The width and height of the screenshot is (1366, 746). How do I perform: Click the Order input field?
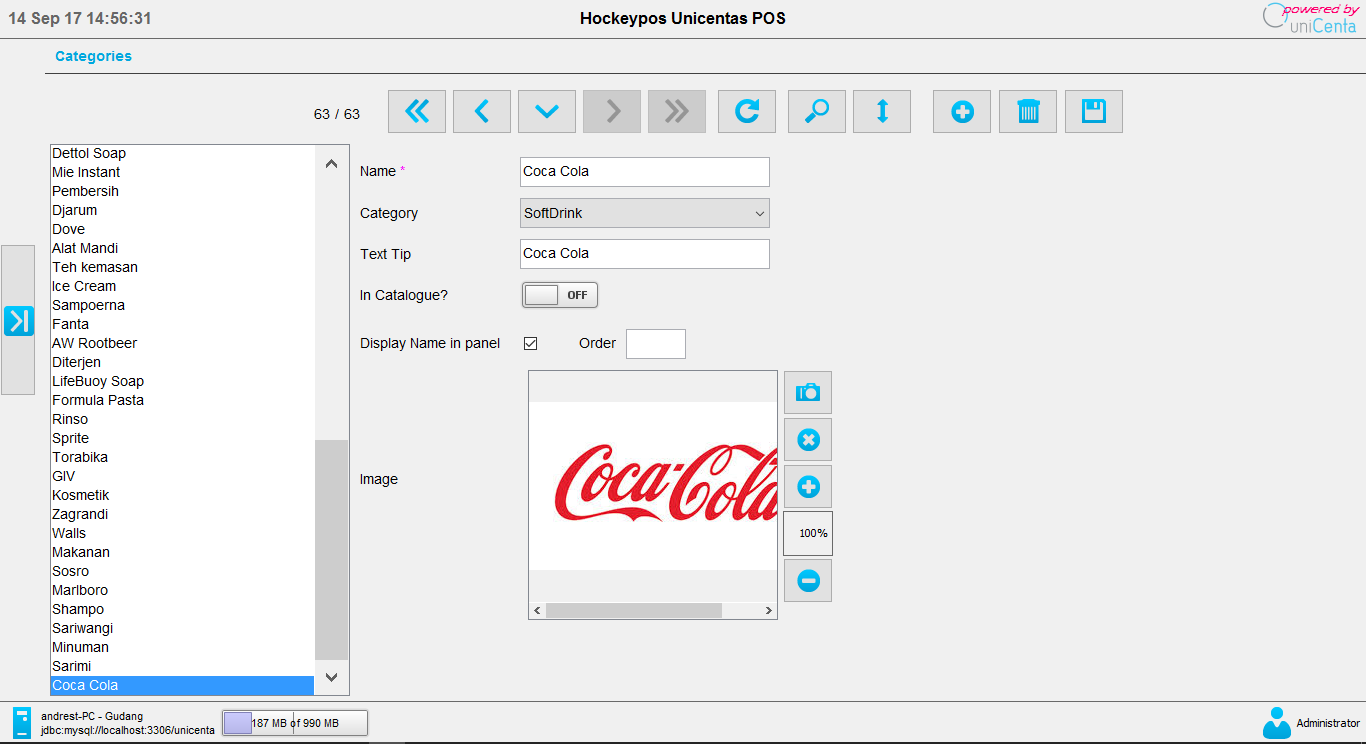point(656,343)
